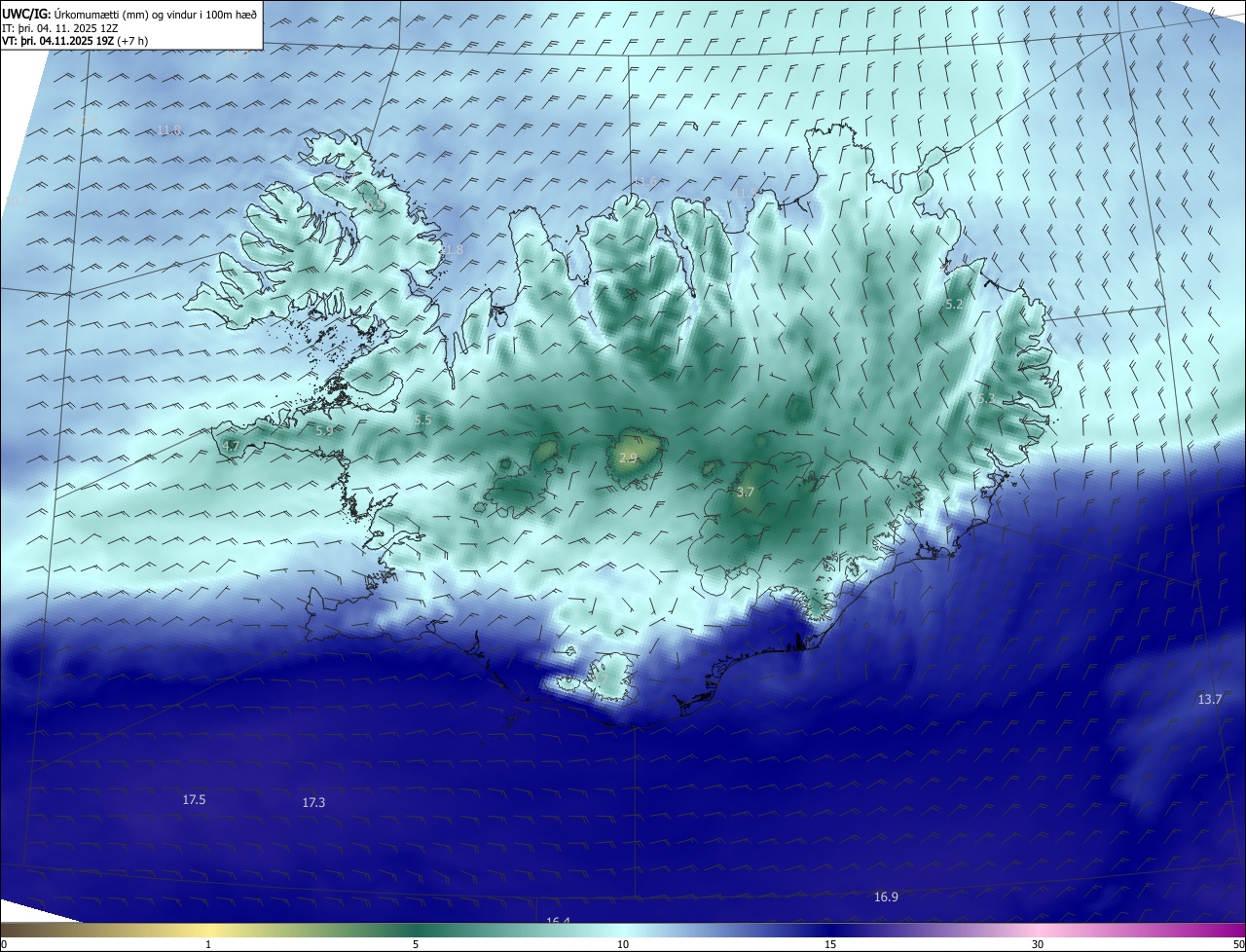Viewport: 1246px width, 952px height.
Task: Click the '0' tick label on the color scale
Action: coord(4,944)
